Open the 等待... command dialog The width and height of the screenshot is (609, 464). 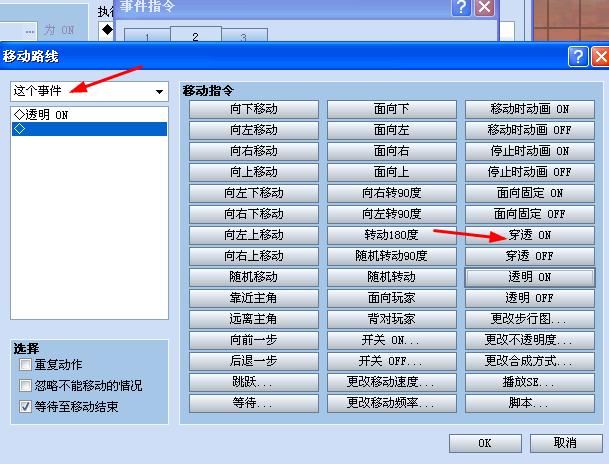(x=254, y=403)
